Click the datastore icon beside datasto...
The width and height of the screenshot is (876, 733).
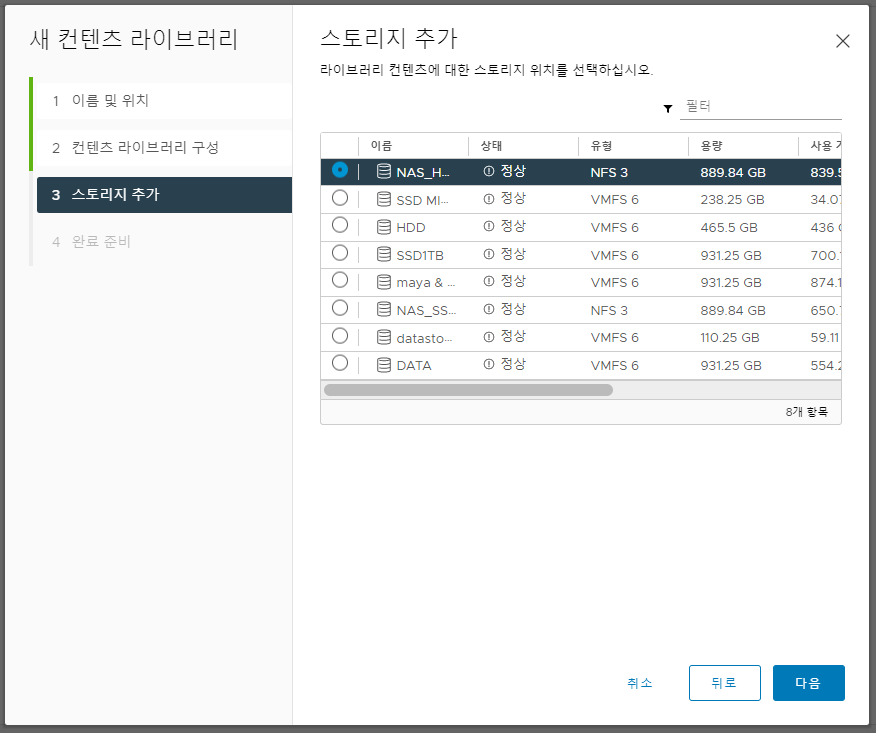click(384, 337)
